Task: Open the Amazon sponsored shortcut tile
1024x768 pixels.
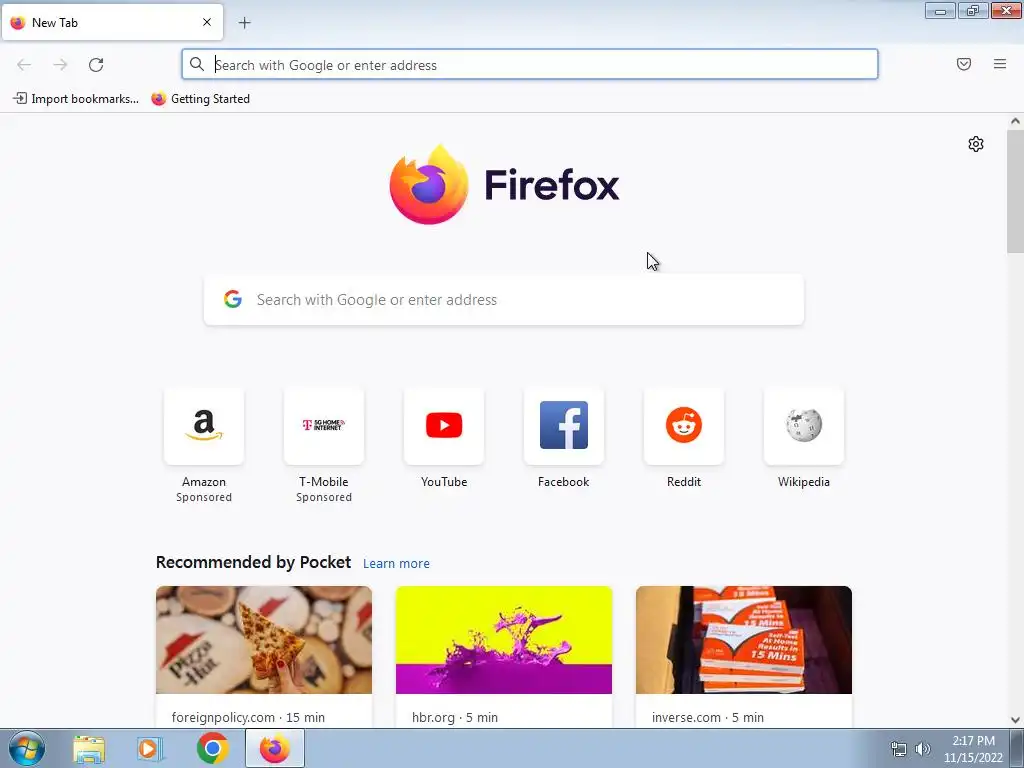Action: pos(204,426)
